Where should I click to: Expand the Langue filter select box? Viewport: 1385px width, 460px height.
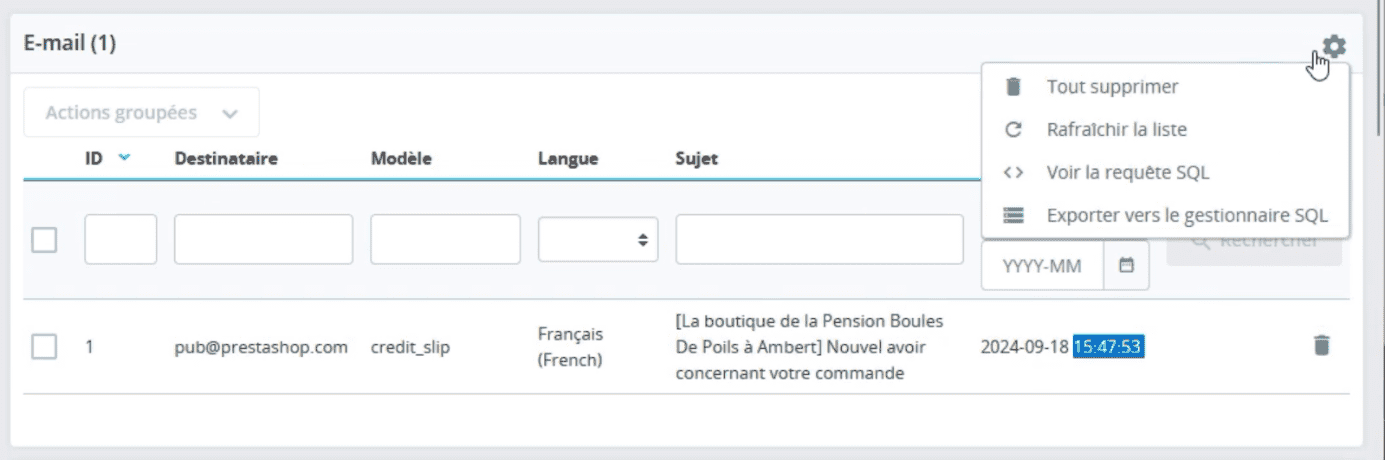coord(598,240)
